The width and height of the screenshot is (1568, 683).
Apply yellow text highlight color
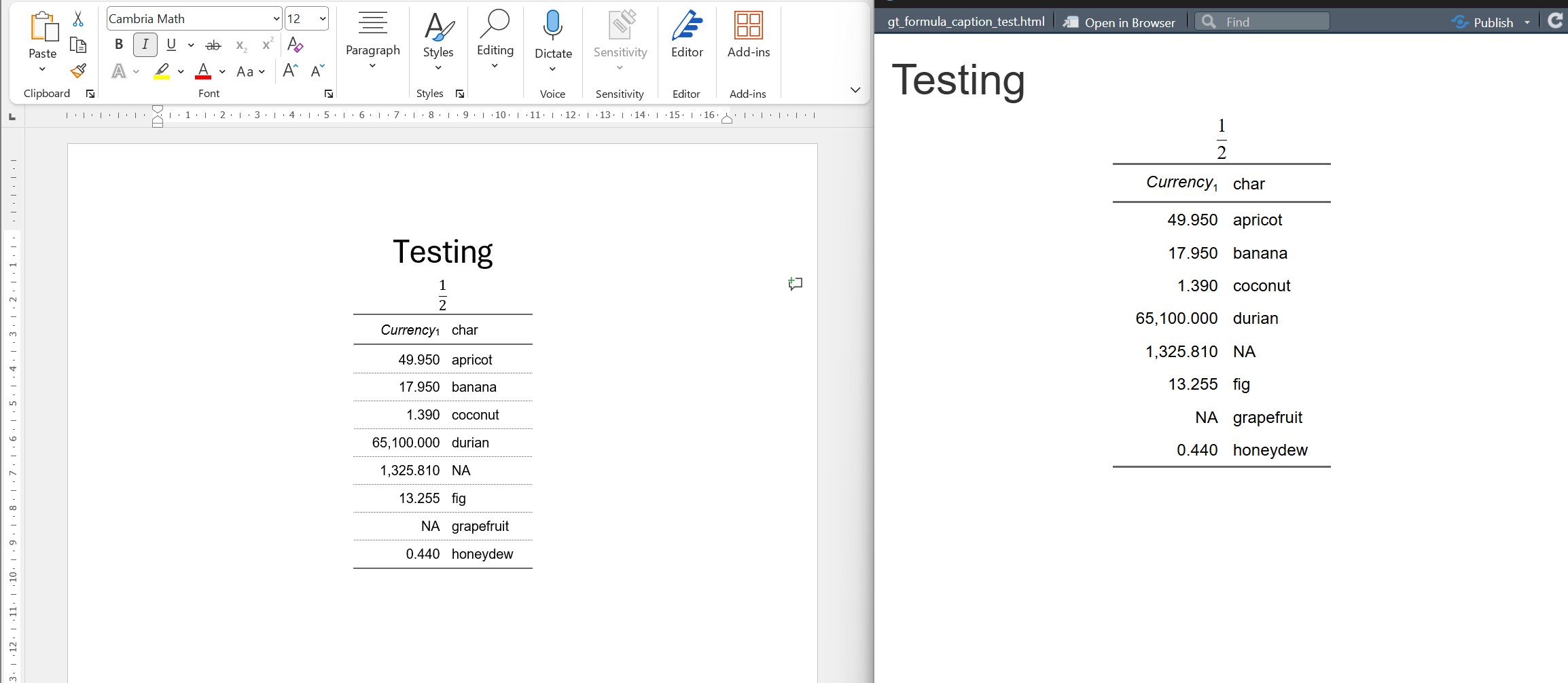click(162, 71)
